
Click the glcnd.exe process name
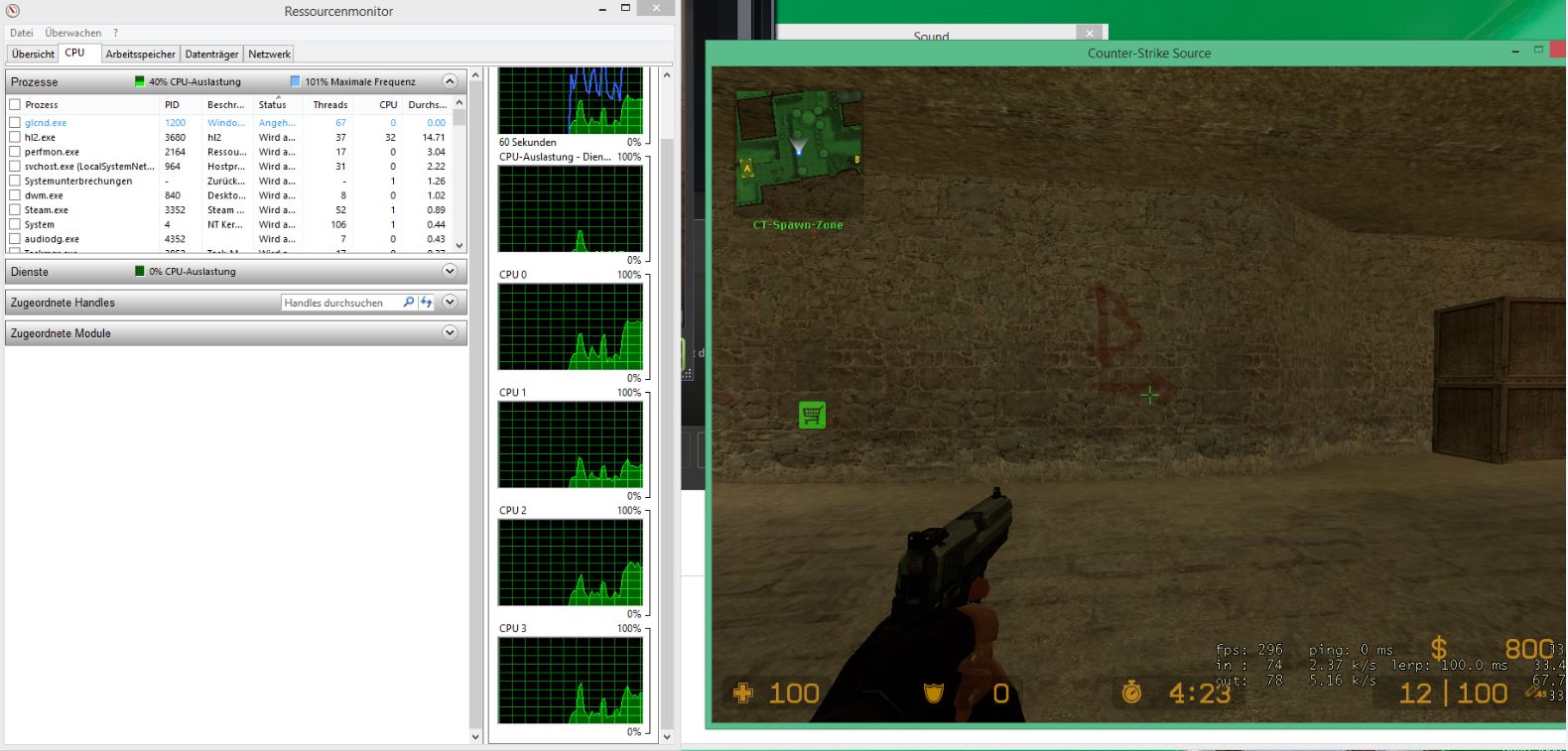click(46, 123)
